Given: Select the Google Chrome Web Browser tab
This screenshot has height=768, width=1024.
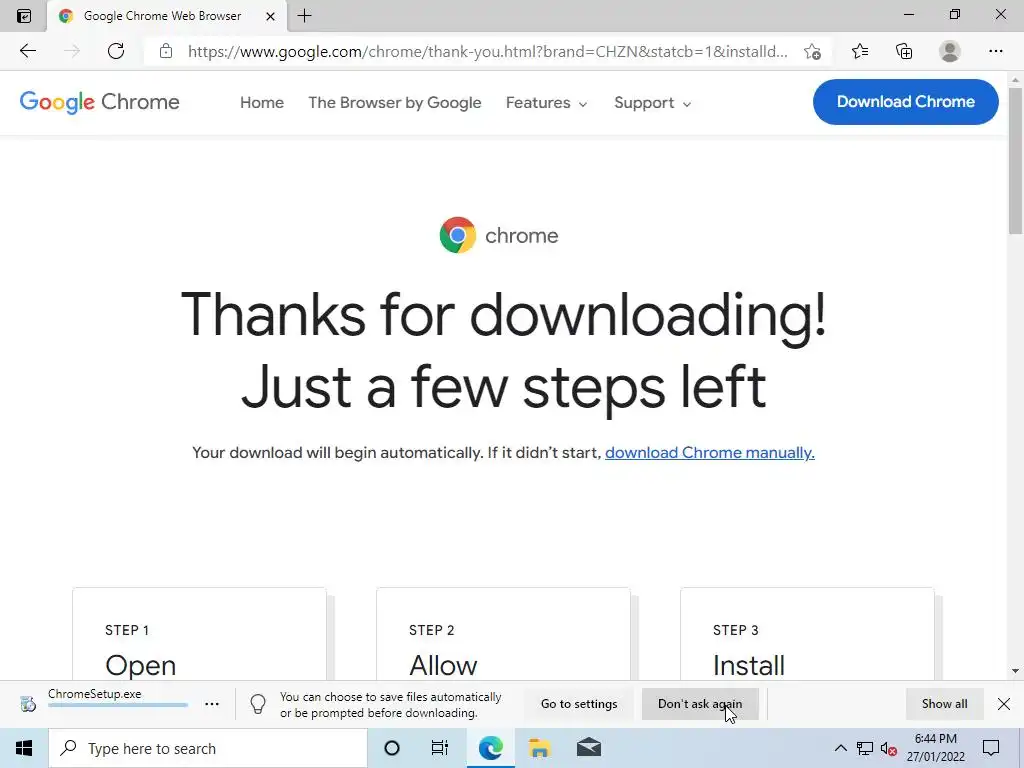Looking at the screenshot, I should (167, 16).
